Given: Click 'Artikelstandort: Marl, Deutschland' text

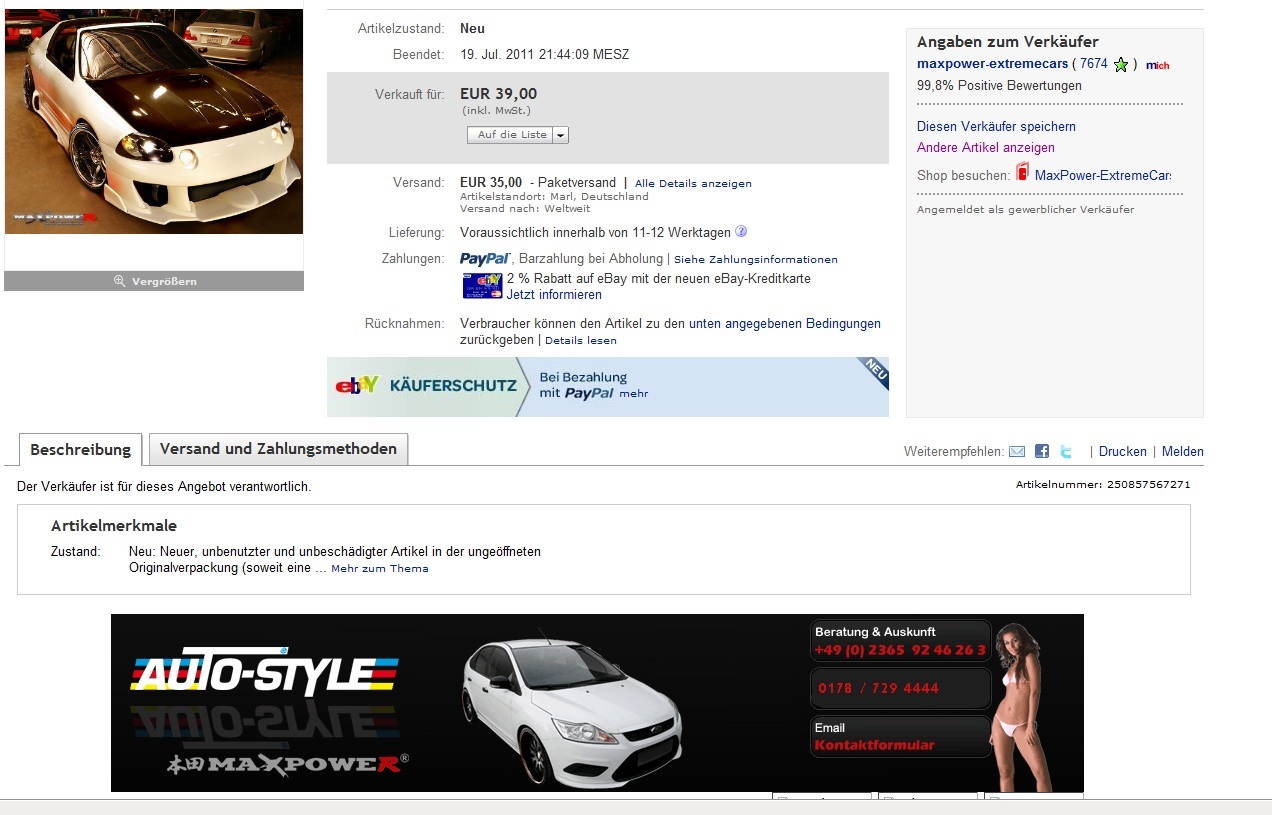Looking at the screenshot, I should click(554, 197).
